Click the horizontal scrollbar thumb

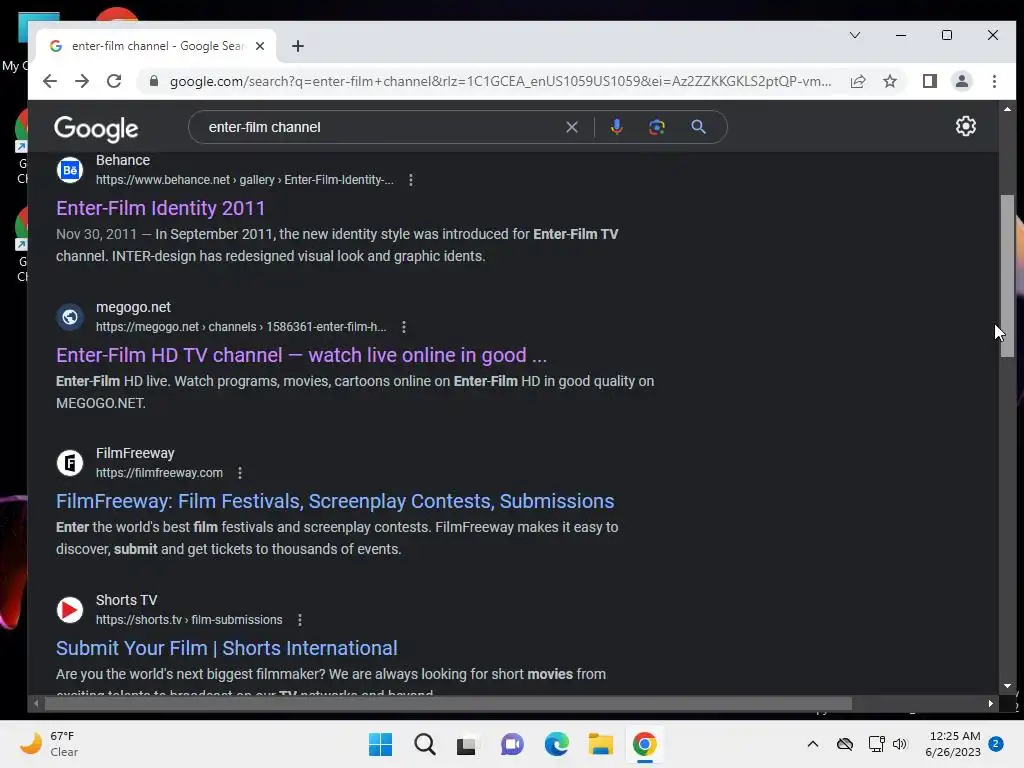tap(448, 703)
